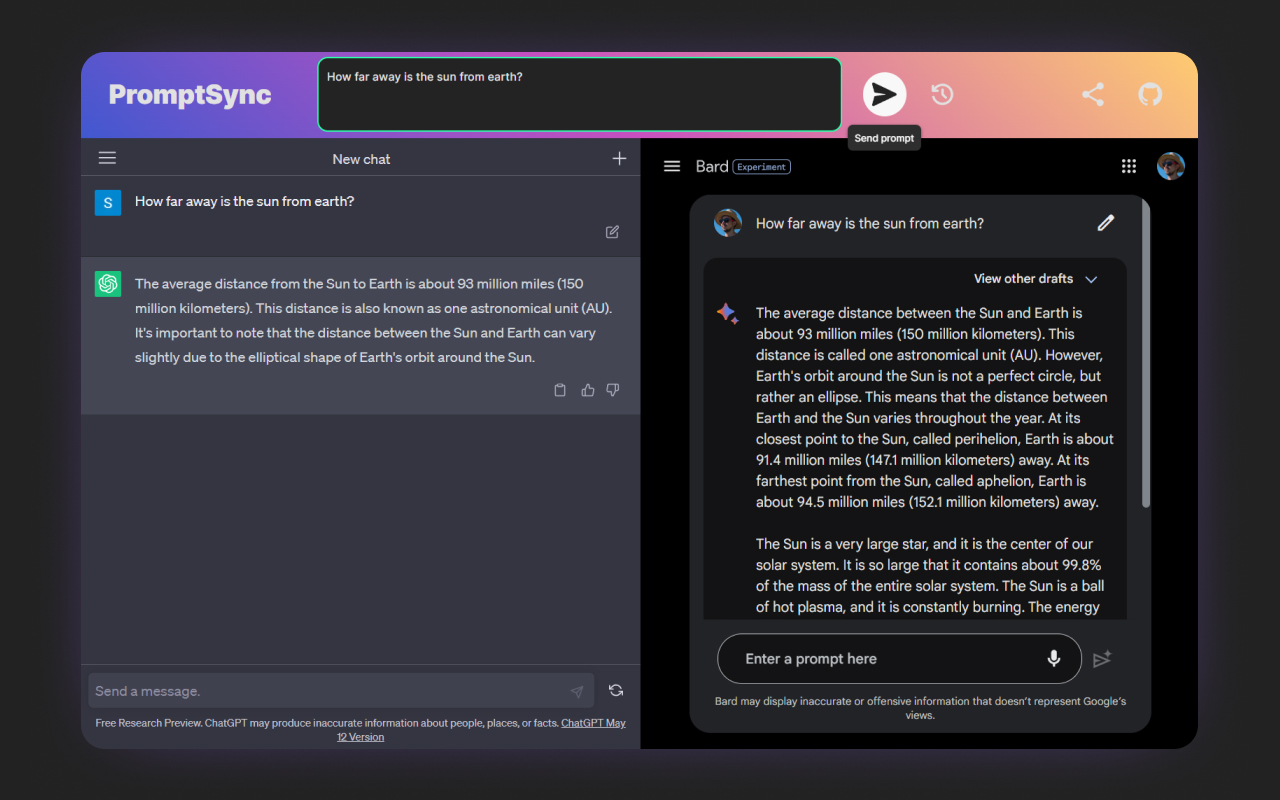Click the Bard sparkle response icon
This screenshot has width=1280, height=800.
tap(727, 313)
